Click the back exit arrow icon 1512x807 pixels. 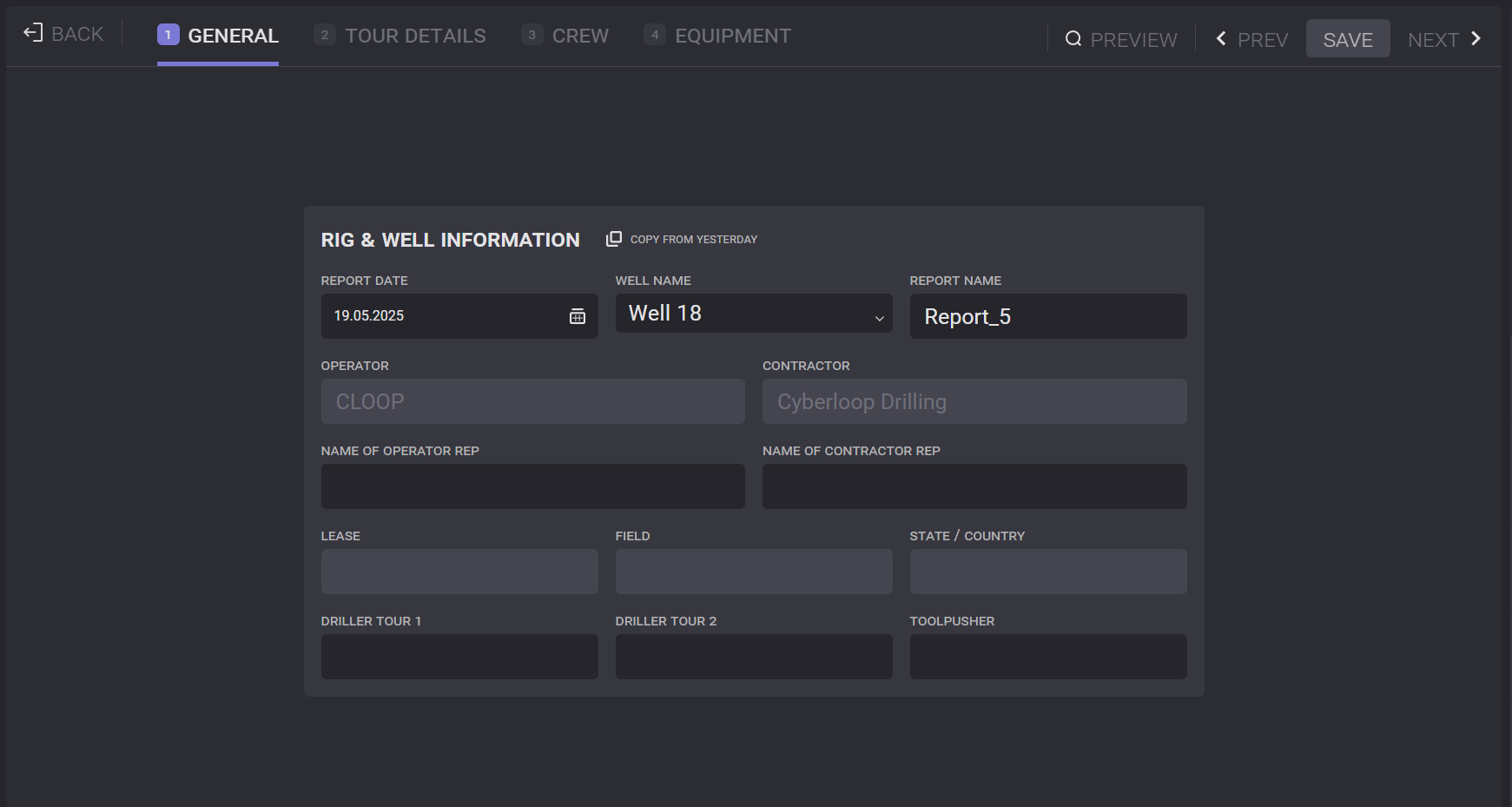[33, 33]
